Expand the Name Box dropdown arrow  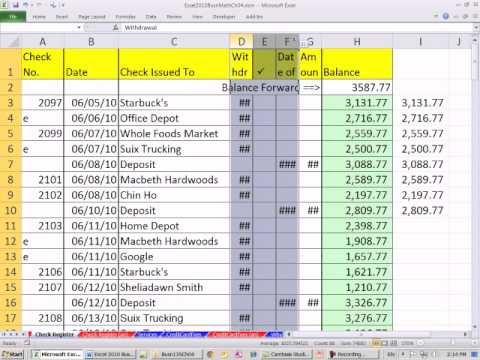(79, 28)
